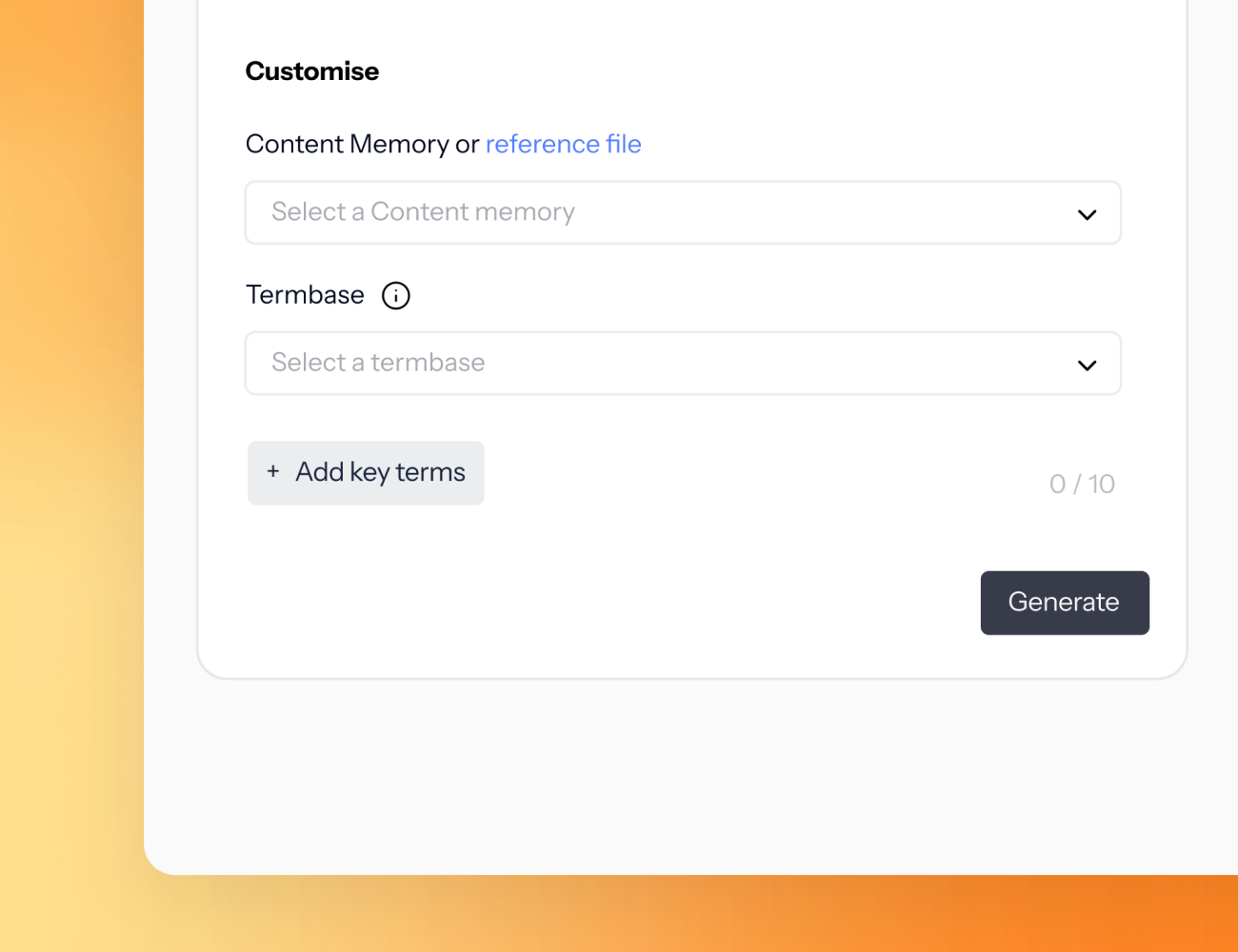The image size is (1238, 952).
Task: Click 'Select a termbase' placeholder text
Action: [x=378, y=363]
